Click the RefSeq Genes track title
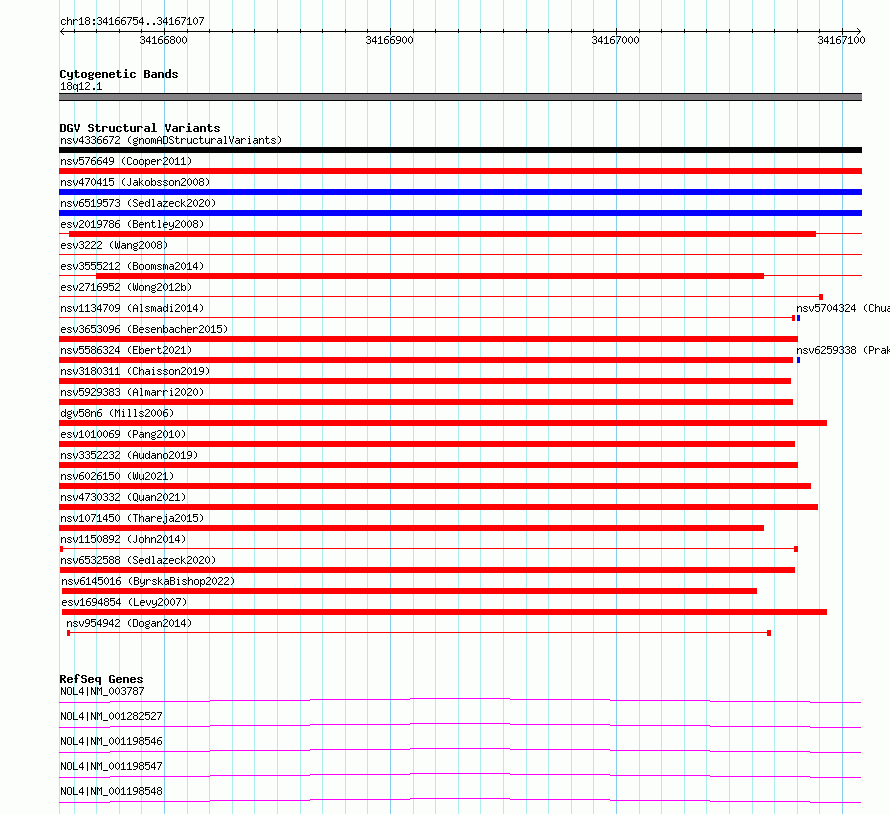The height and width of the screenshot is (814, 890). pos(102,679)
